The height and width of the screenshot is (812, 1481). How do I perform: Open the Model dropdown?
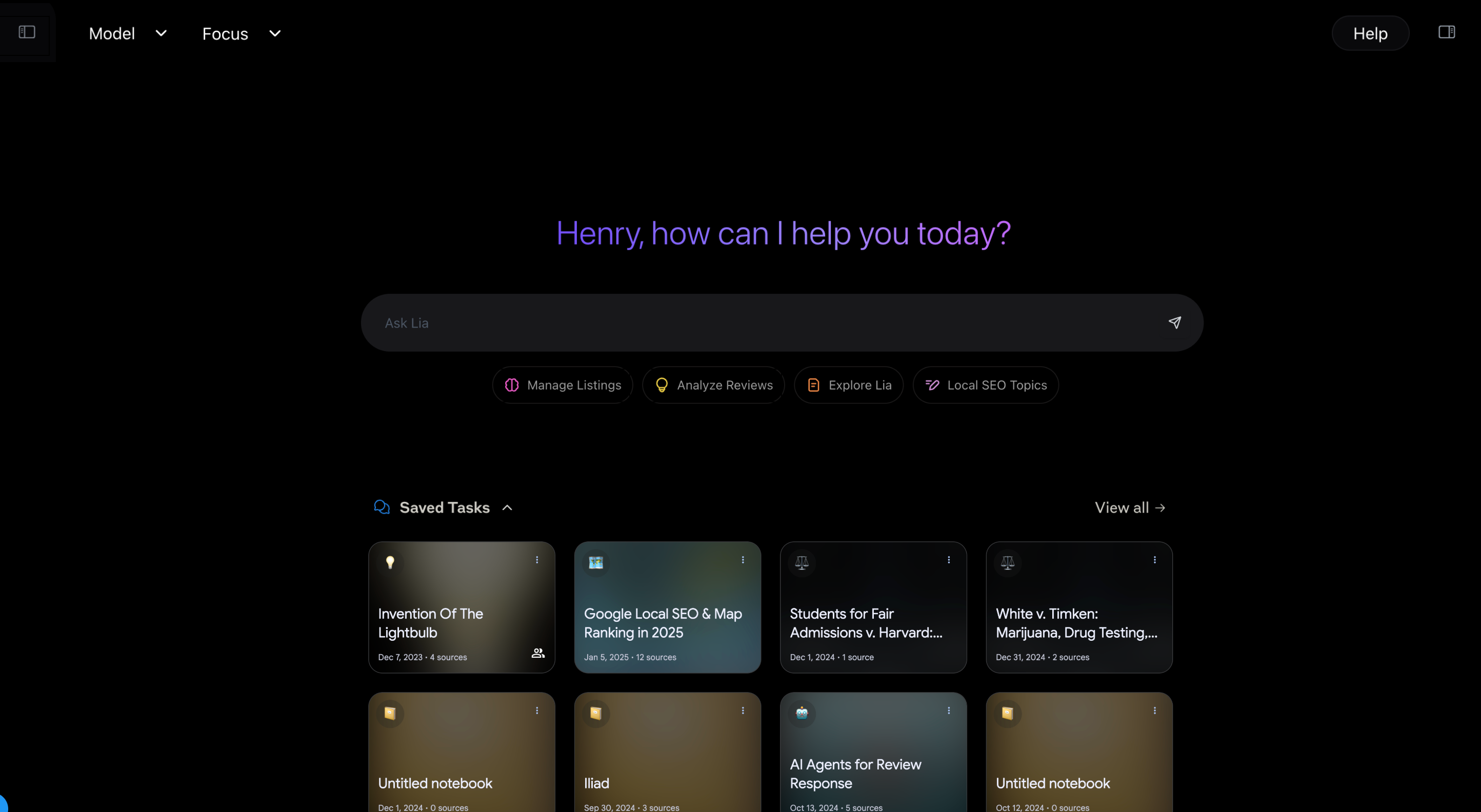tap(128, 33)
